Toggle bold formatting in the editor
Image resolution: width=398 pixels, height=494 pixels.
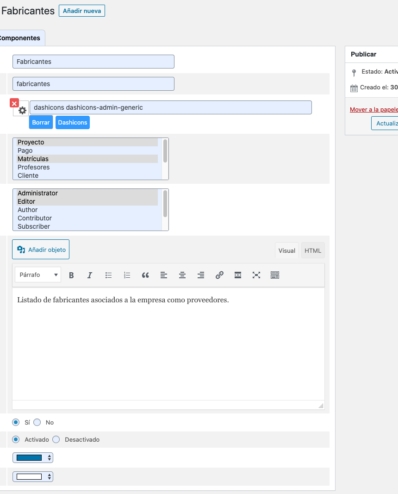coord(71,275)
